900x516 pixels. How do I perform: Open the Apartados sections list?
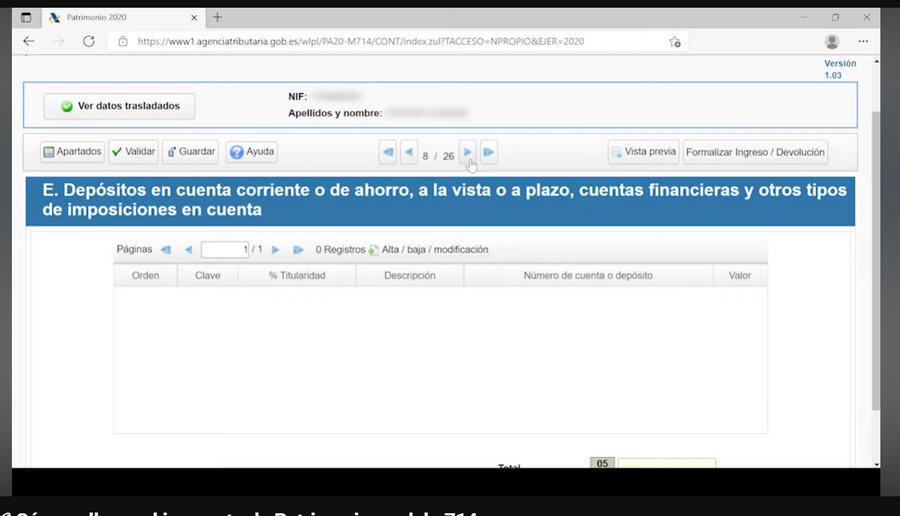(x=72, y=152)
